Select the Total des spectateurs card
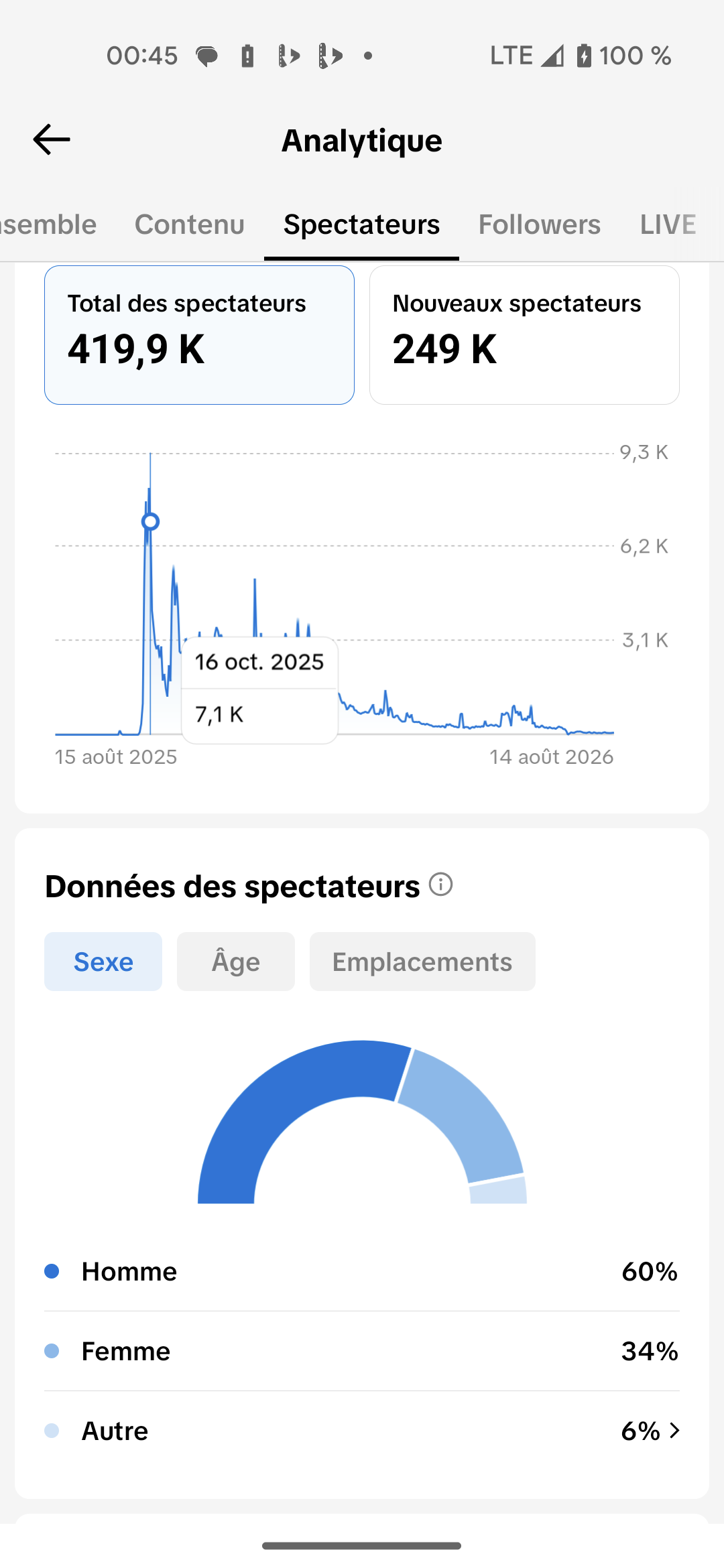Screen dimensions: 724x1568 point(199,335)
